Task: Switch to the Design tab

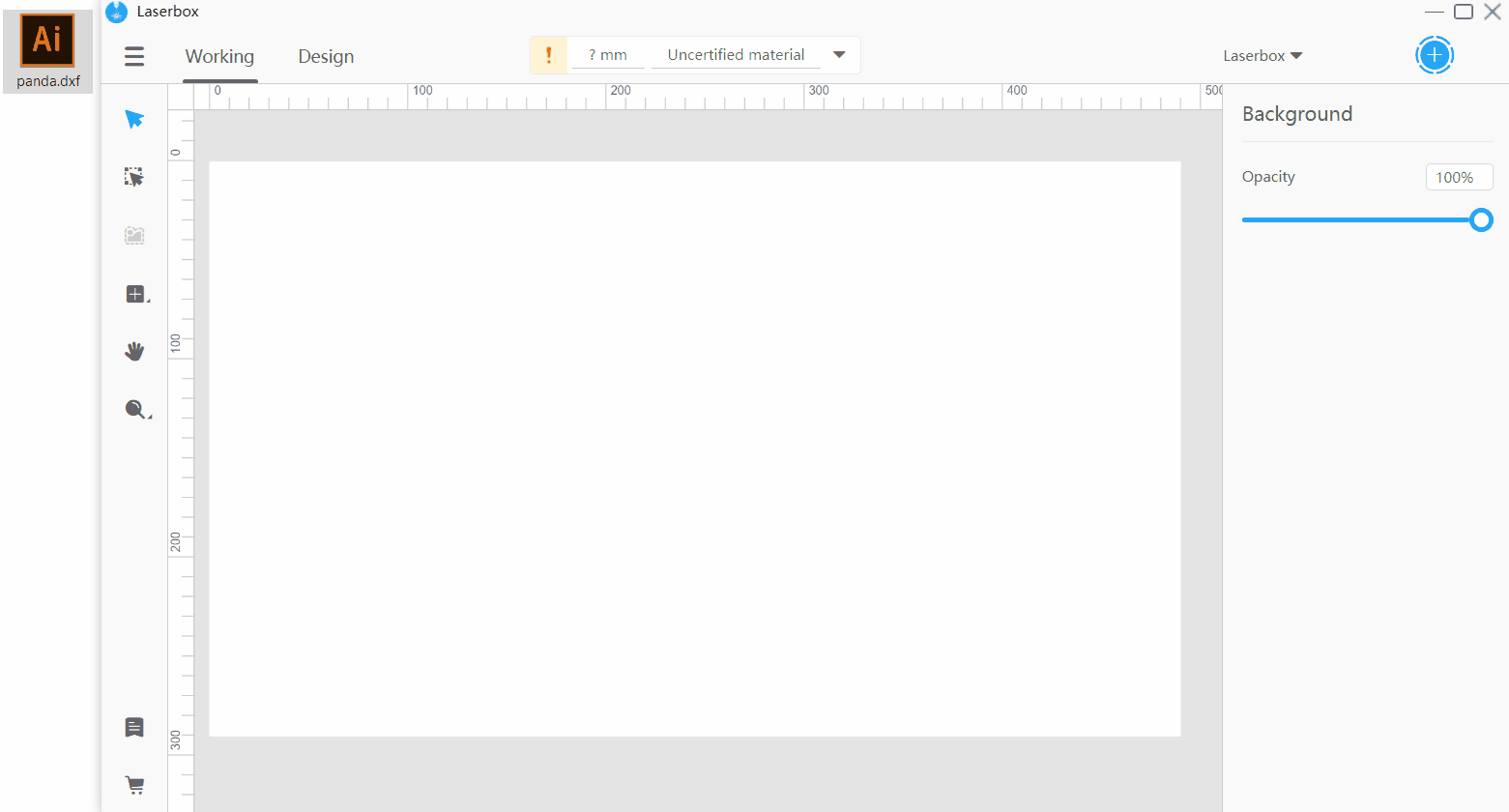Action: point(325,56)
